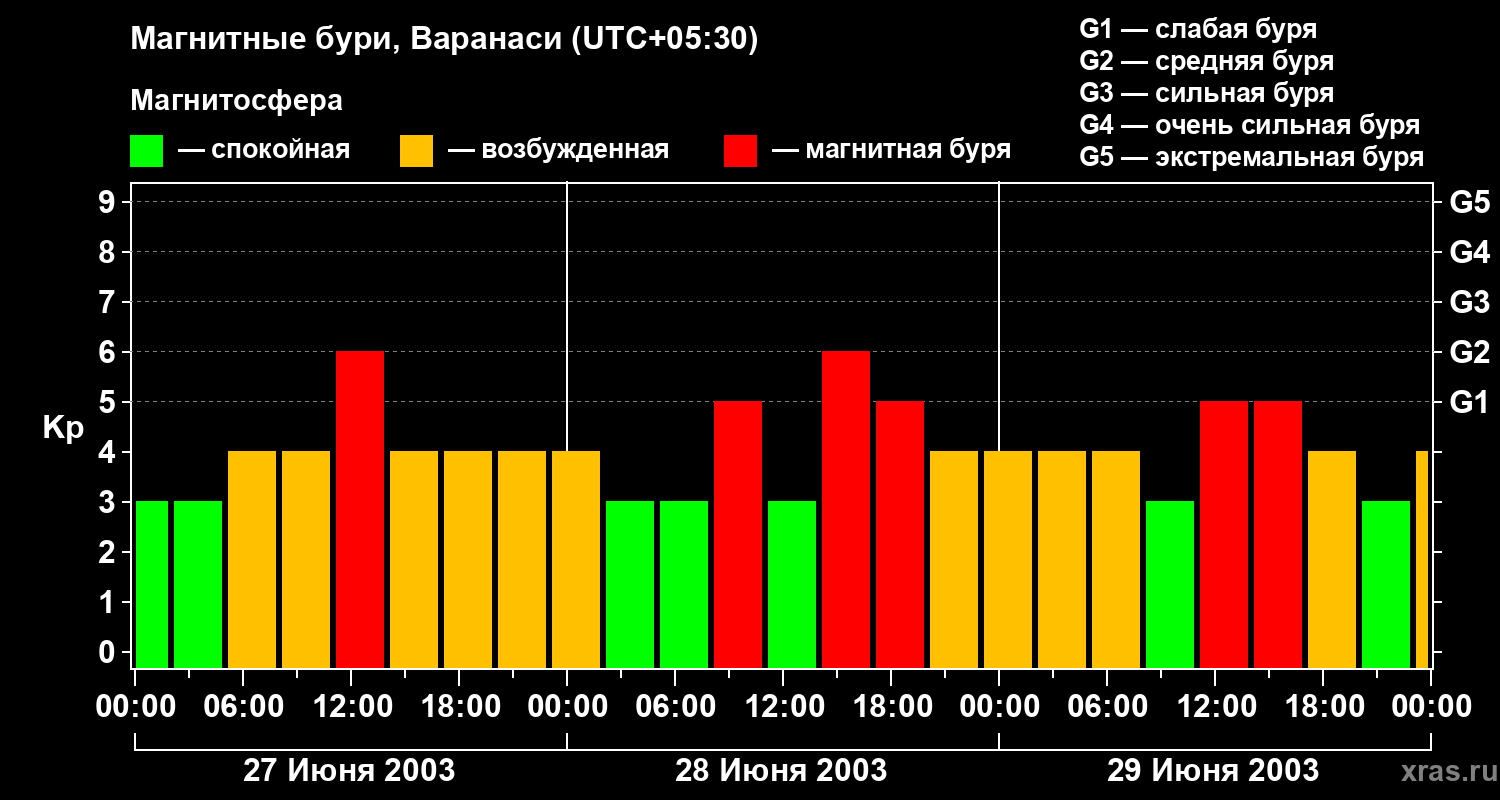Screen dimensions: 1500x800
Task: Click the last green bar on 29 June
Action: tap(1386, 584)
